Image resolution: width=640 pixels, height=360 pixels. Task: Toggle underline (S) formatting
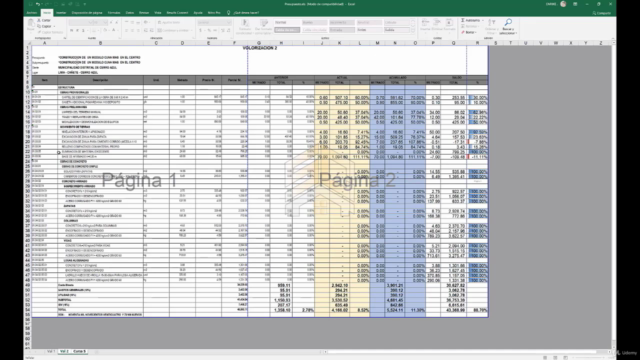point(83,31)
